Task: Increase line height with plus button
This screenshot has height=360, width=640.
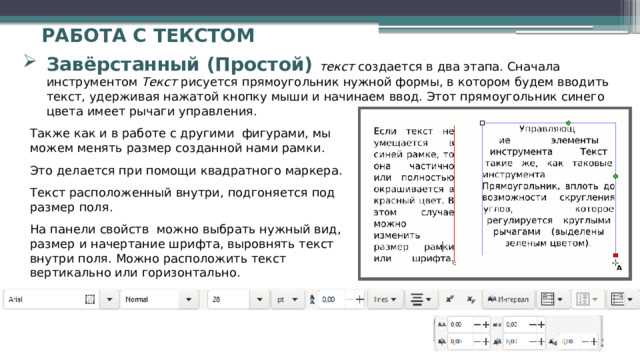Action: click(x=360, y=300)
